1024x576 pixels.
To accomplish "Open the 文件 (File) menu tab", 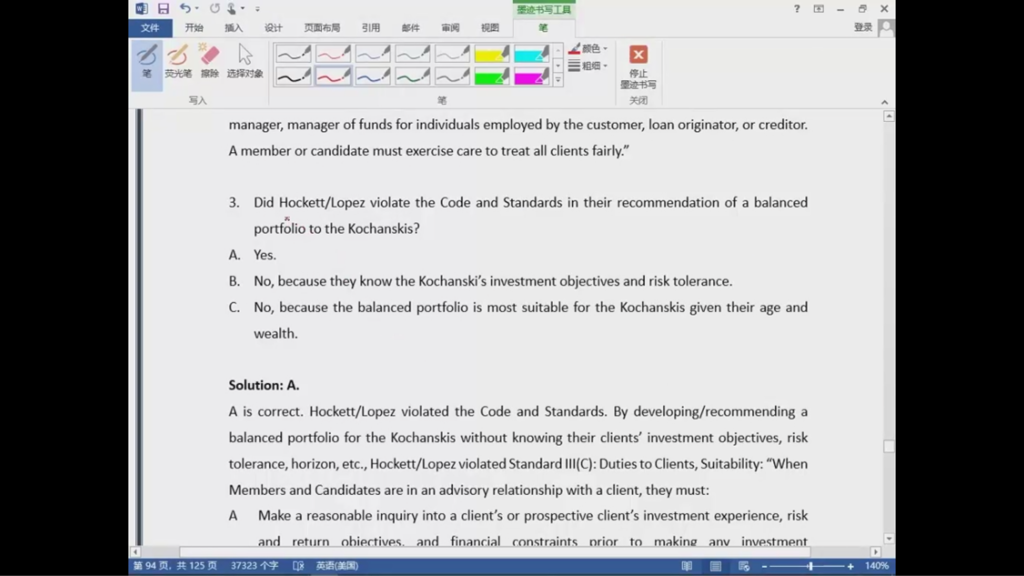I will coord(150,28).
